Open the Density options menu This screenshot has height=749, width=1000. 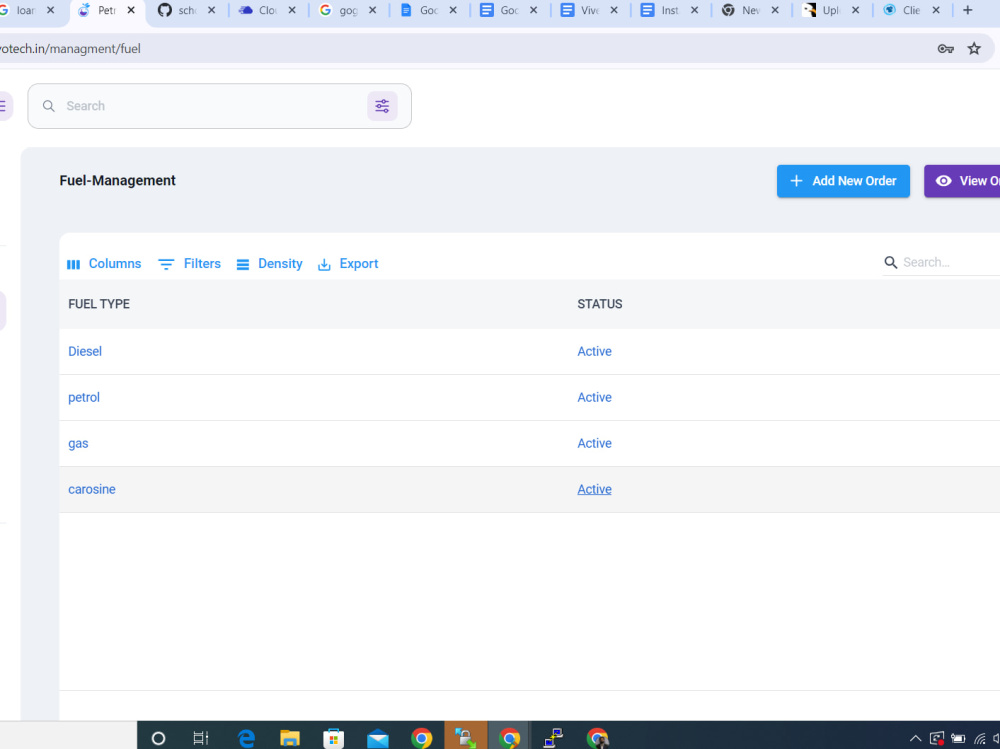tap(269, 263)
